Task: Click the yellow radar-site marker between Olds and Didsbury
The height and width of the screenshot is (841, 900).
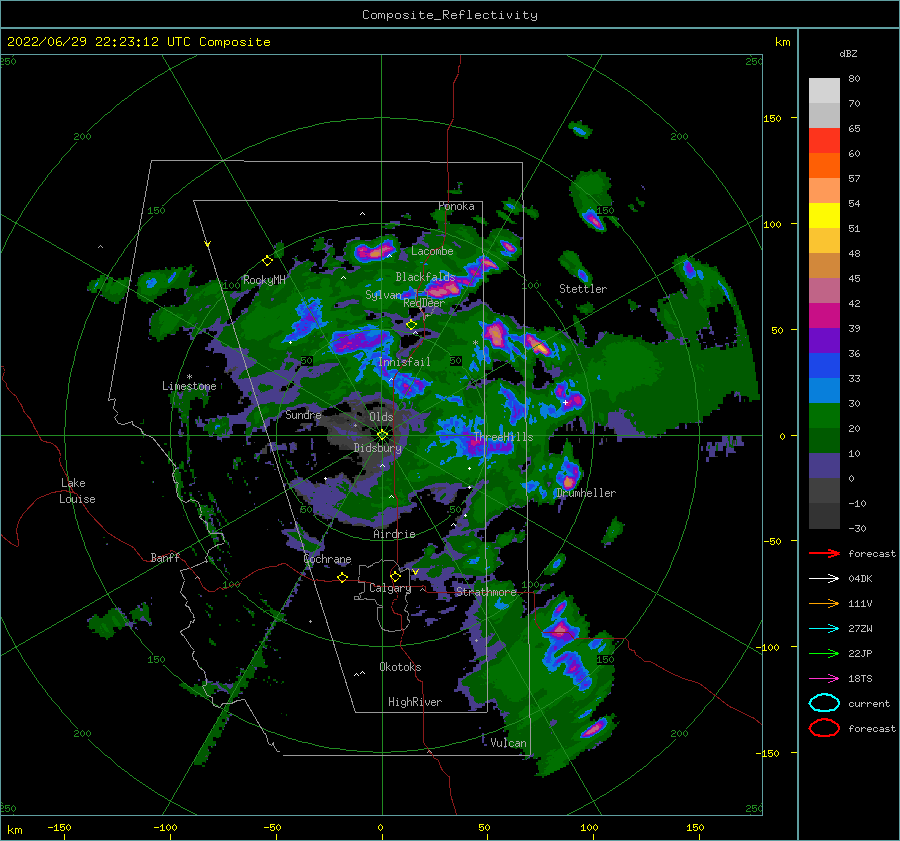Action: pos(382,435)
